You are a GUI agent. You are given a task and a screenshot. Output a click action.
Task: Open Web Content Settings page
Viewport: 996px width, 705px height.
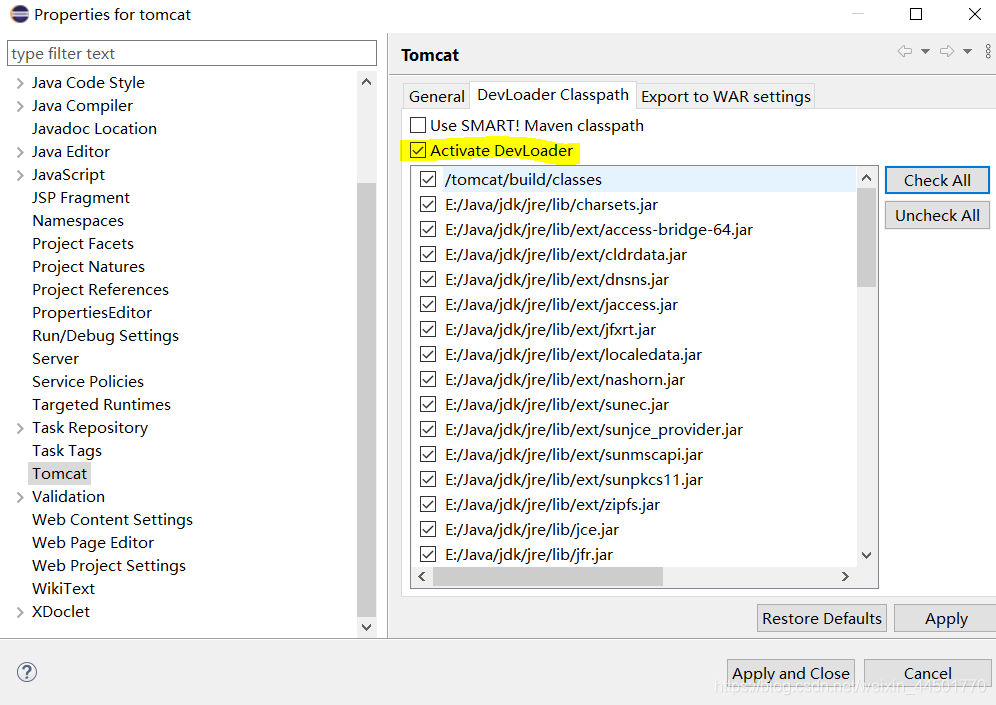point(112,520)
